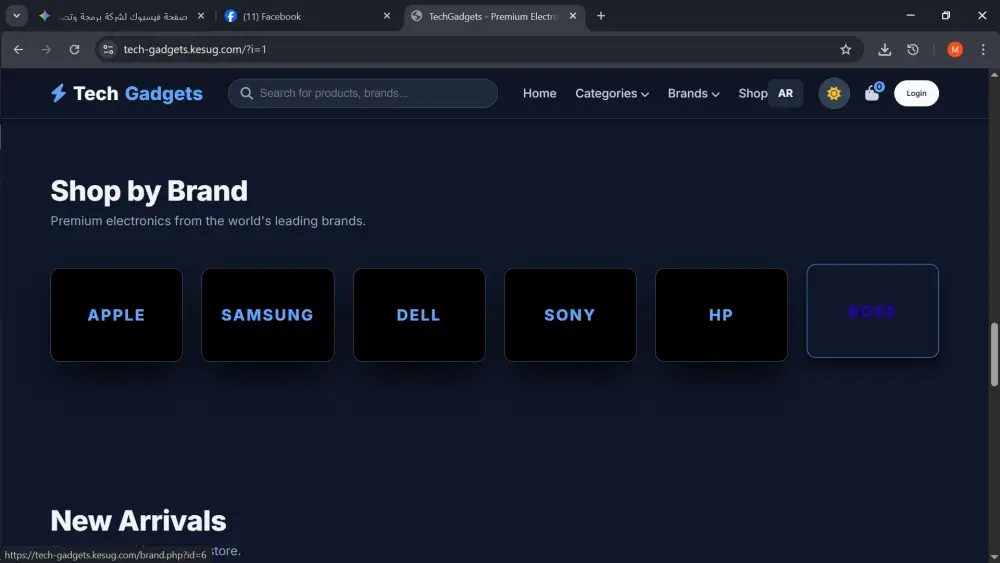Viewport: 1000px width, 563px height.
Task: Switch to the (11) Facebook tab
Action: pyautogui.click(x=308, y=16)
